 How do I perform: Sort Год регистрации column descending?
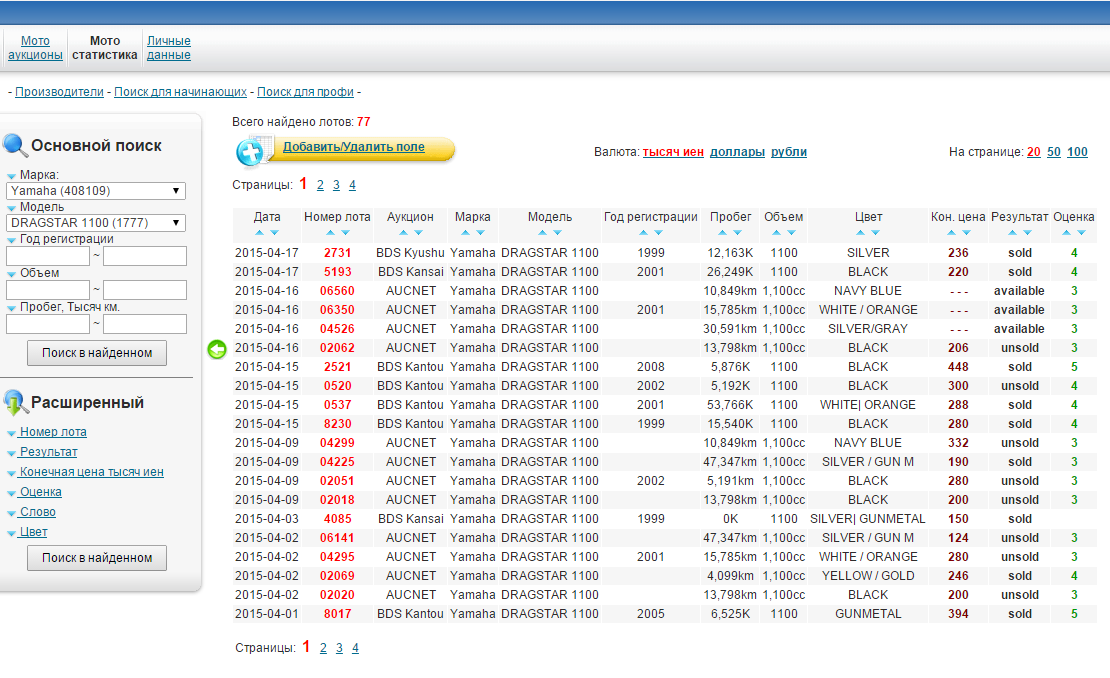point(658,233)
